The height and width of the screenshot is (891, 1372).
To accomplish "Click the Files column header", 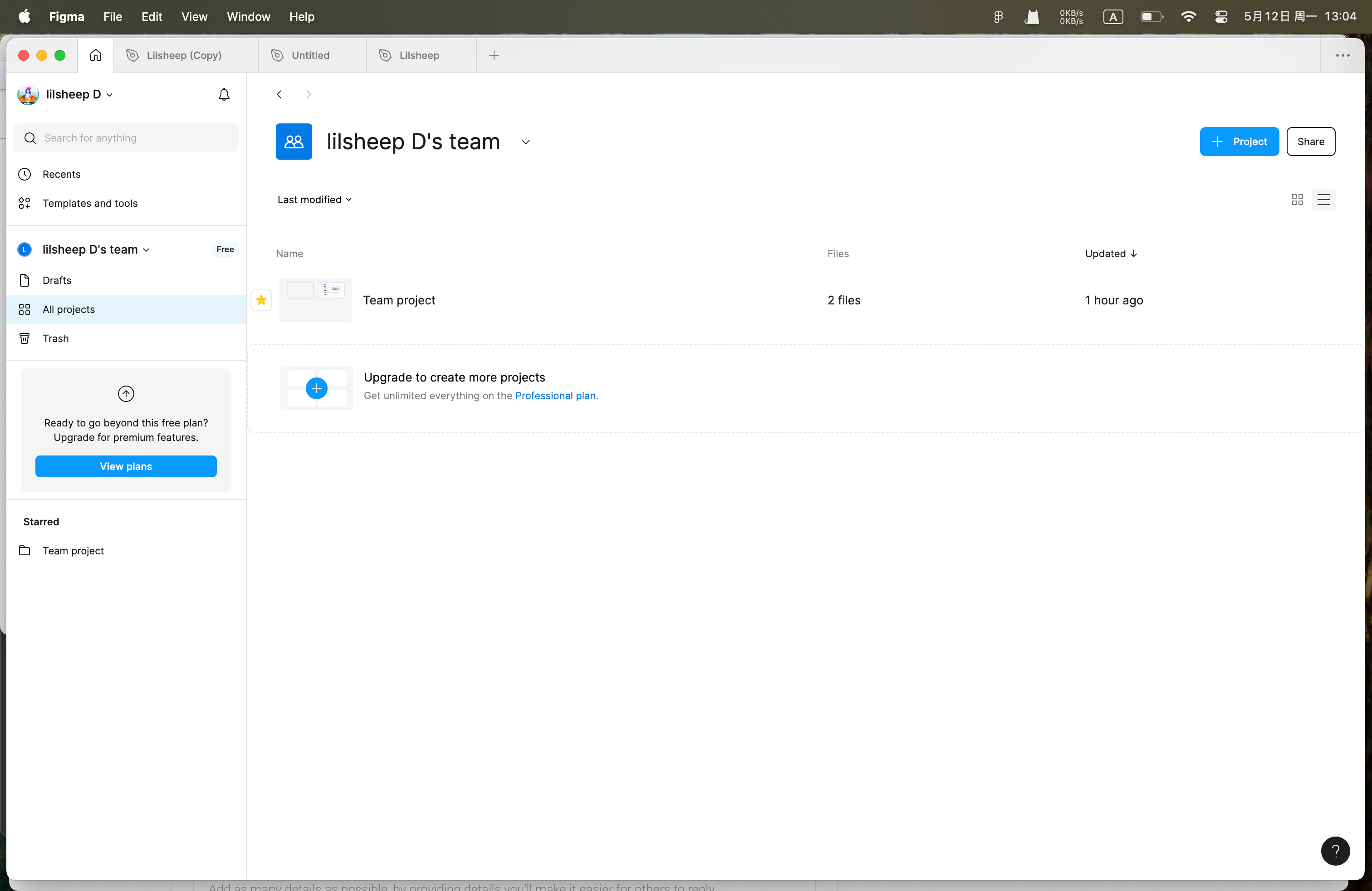I will tap(838, 254).
